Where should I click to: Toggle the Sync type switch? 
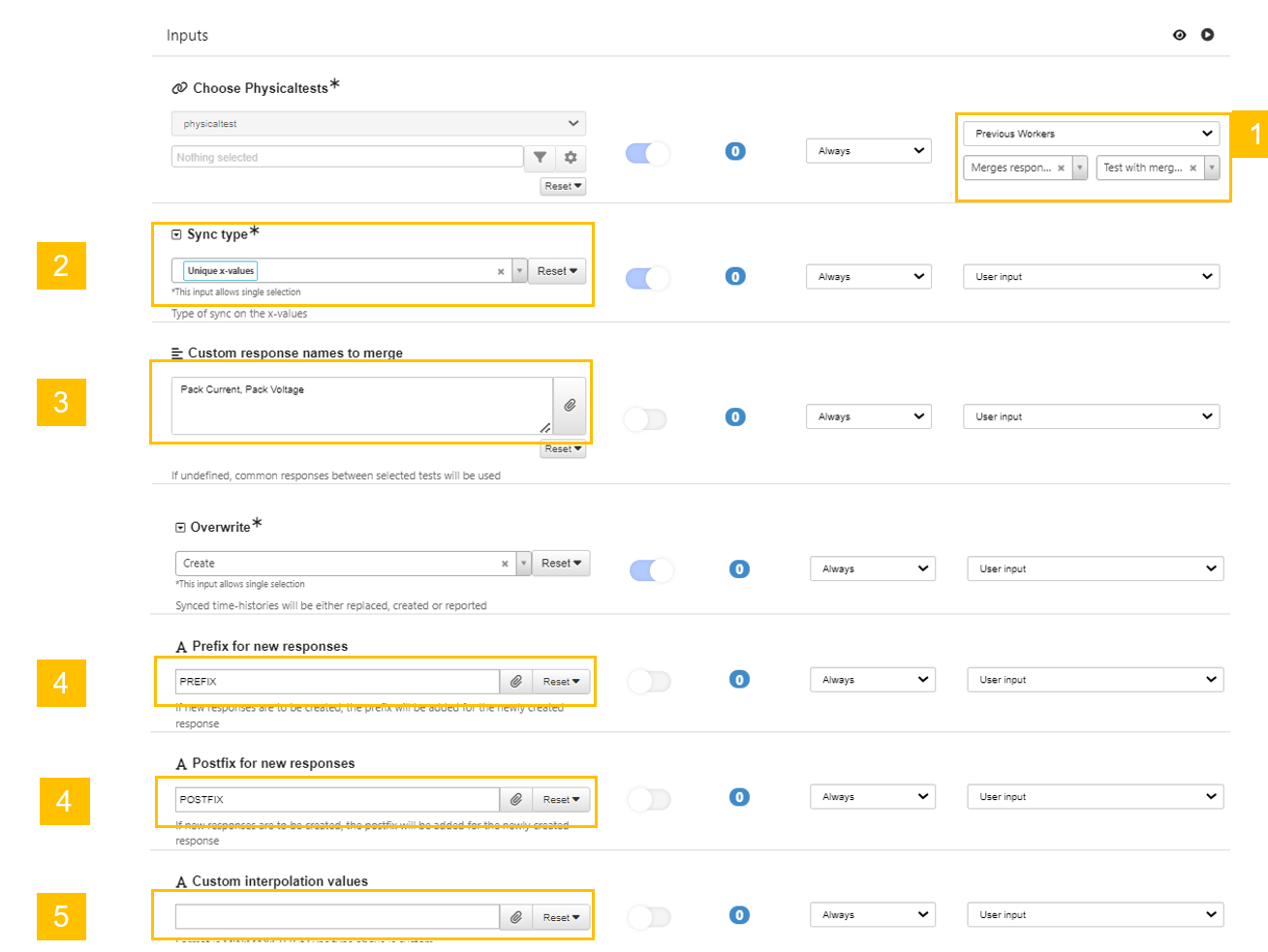tap(647, 279)
